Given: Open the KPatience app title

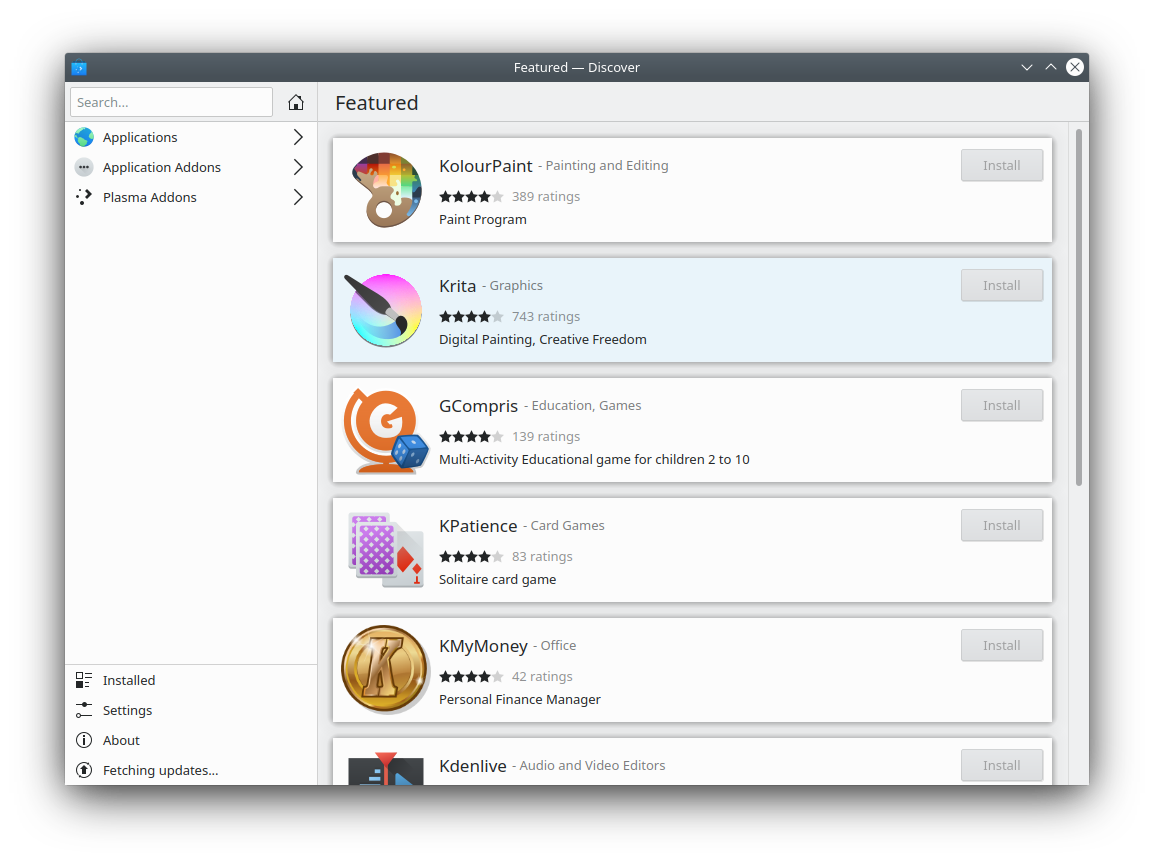Looking at the screenshot, I should [478, 526].
